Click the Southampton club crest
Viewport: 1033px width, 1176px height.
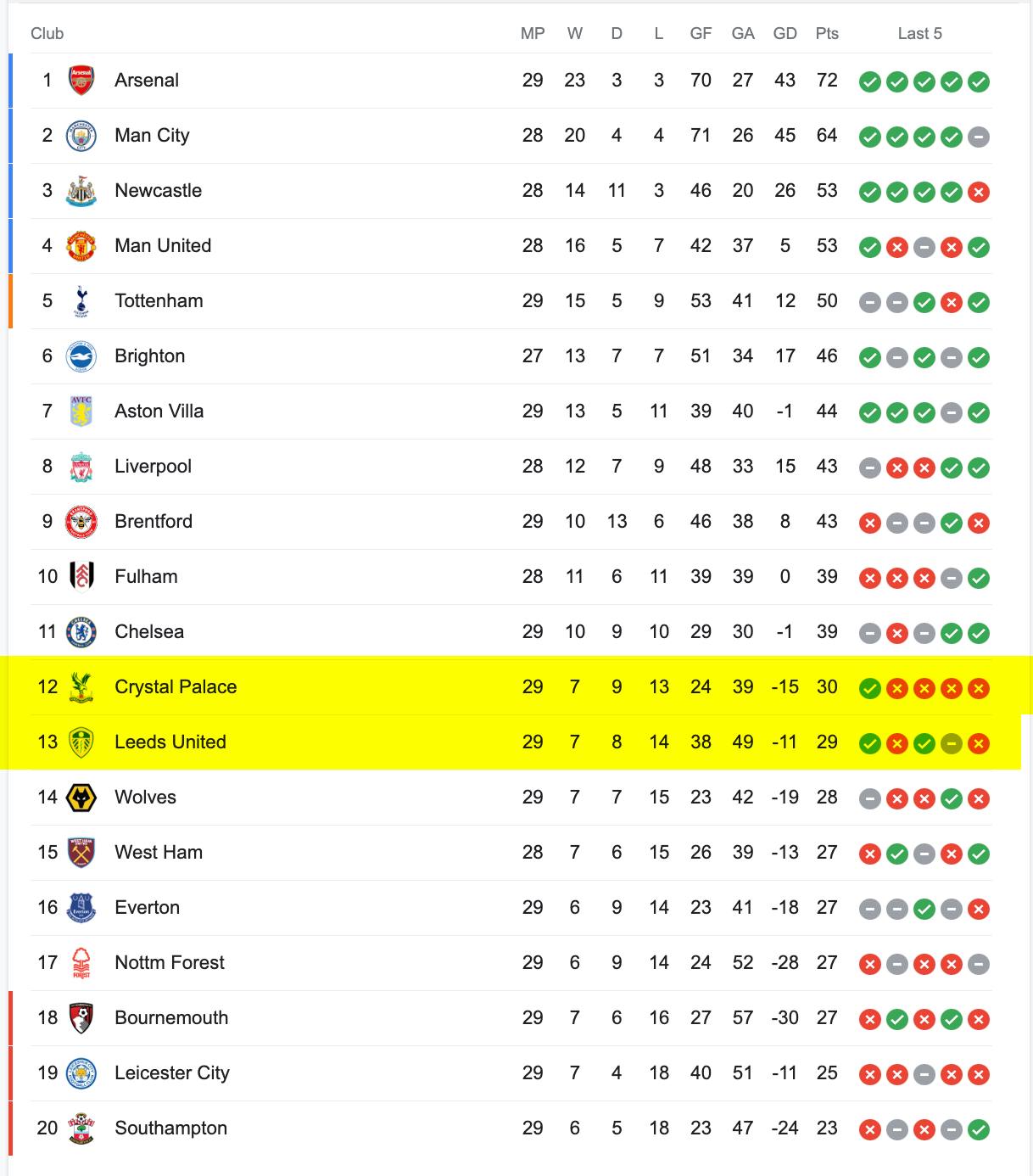pos(81,1128)
